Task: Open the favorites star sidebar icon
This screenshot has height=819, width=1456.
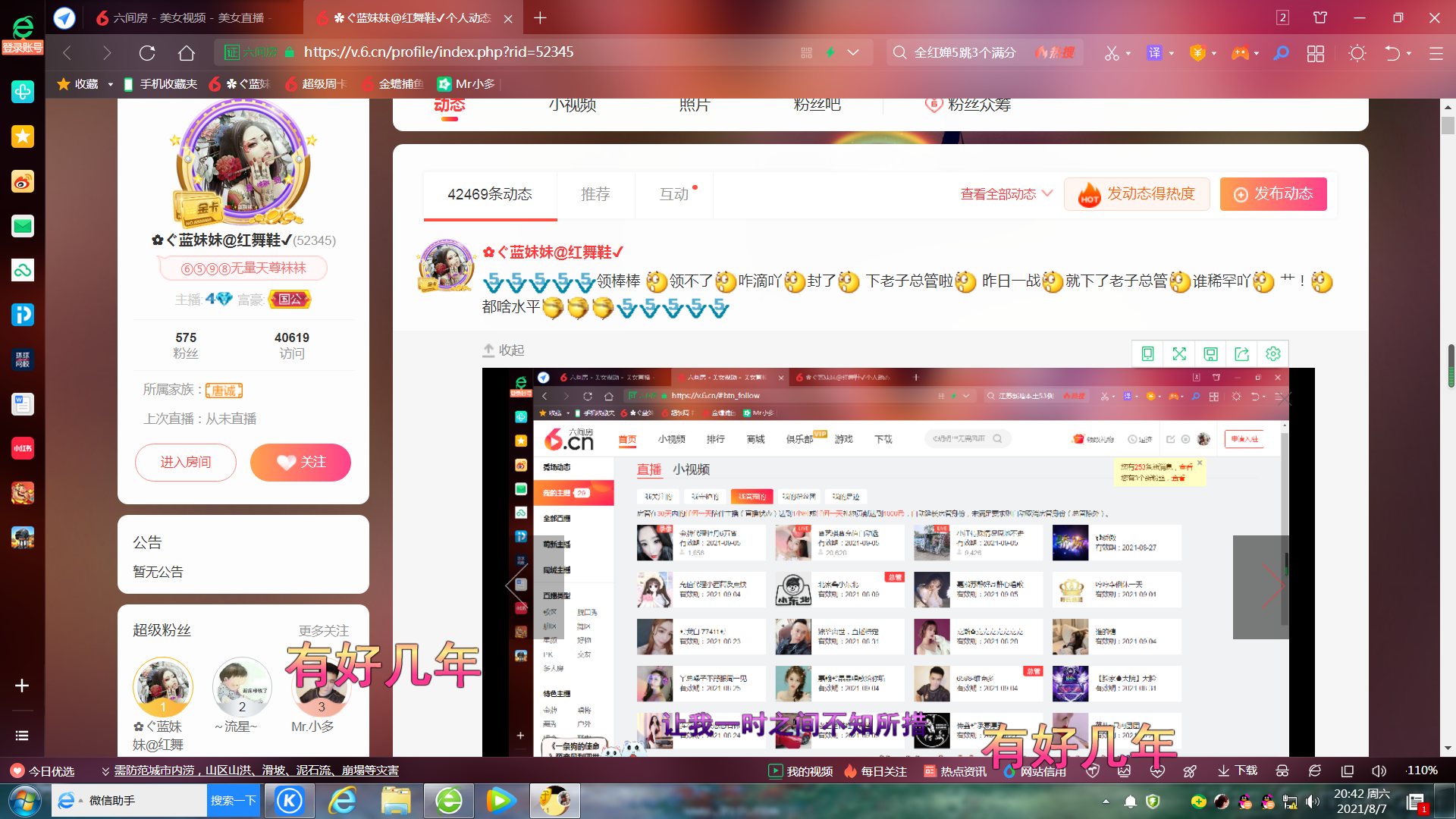Action: coord(23,136)
